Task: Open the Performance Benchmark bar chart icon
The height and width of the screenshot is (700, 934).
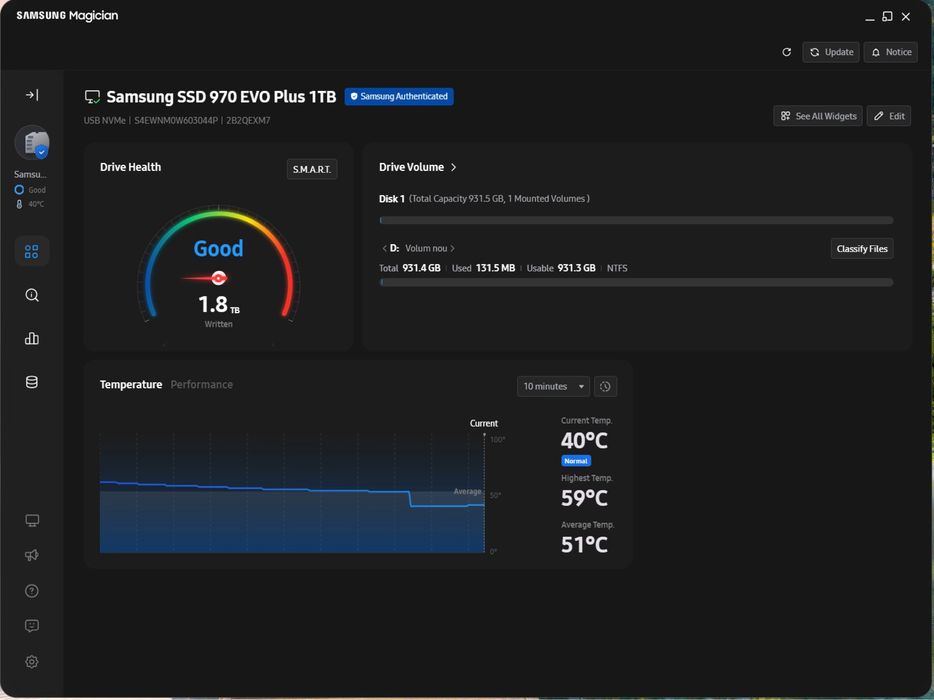Action: click(32, 338)
